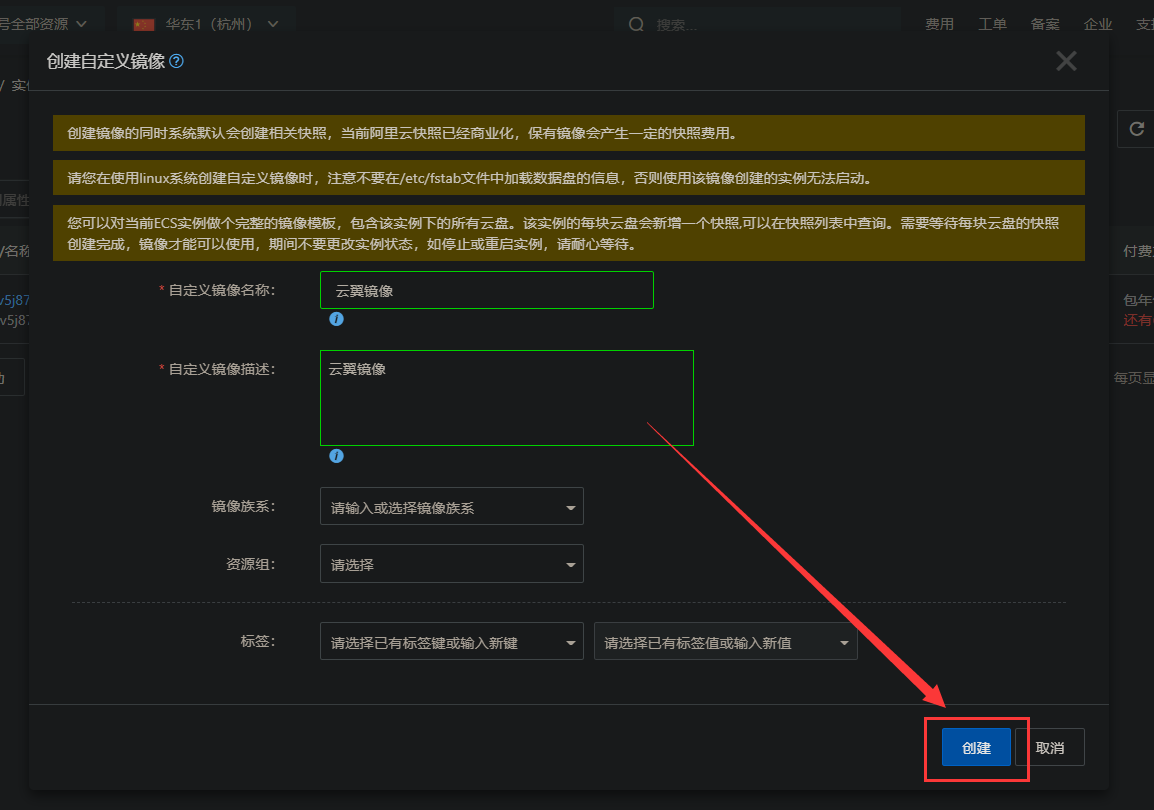The height and width of the screenshot is (810, 1154).
Task: Click the refresh icon at right edge
Action: pos(1136,129)
